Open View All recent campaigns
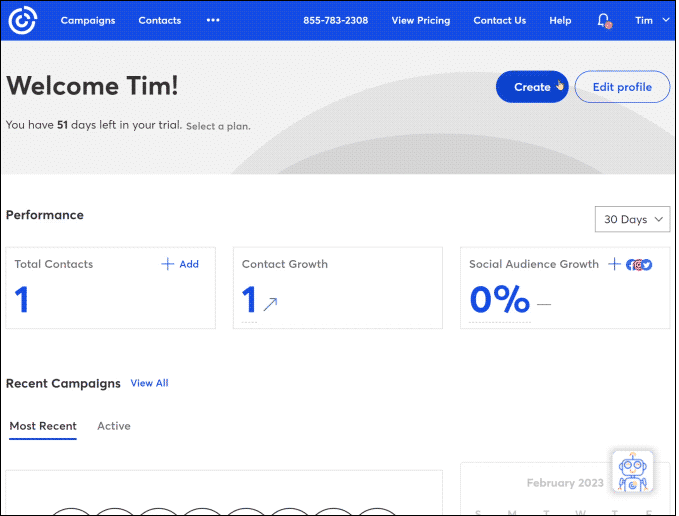Screen dimensions: 679x516 pos(149,383)
